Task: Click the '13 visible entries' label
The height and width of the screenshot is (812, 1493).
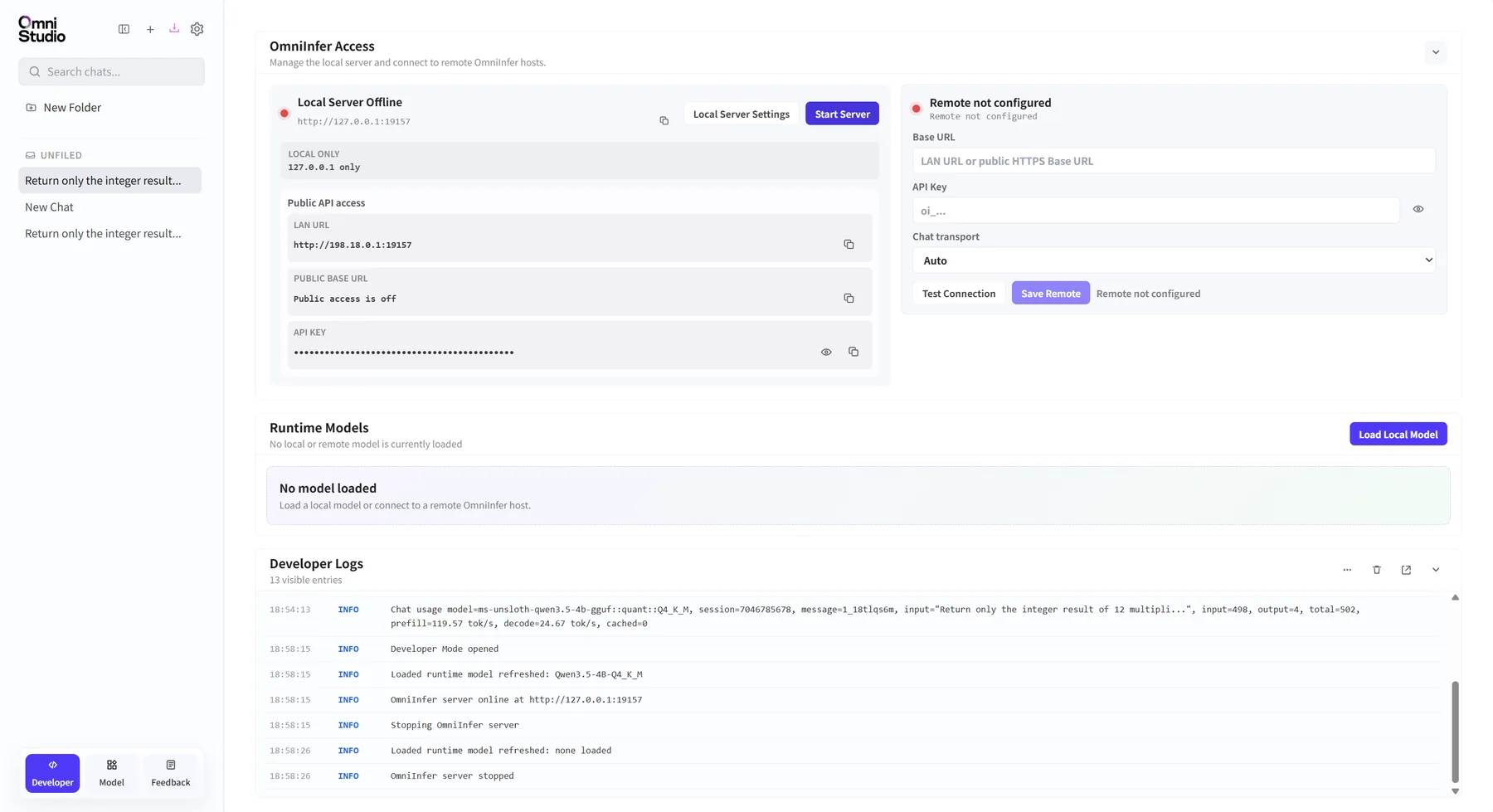Action: click(x=305, y=580)
